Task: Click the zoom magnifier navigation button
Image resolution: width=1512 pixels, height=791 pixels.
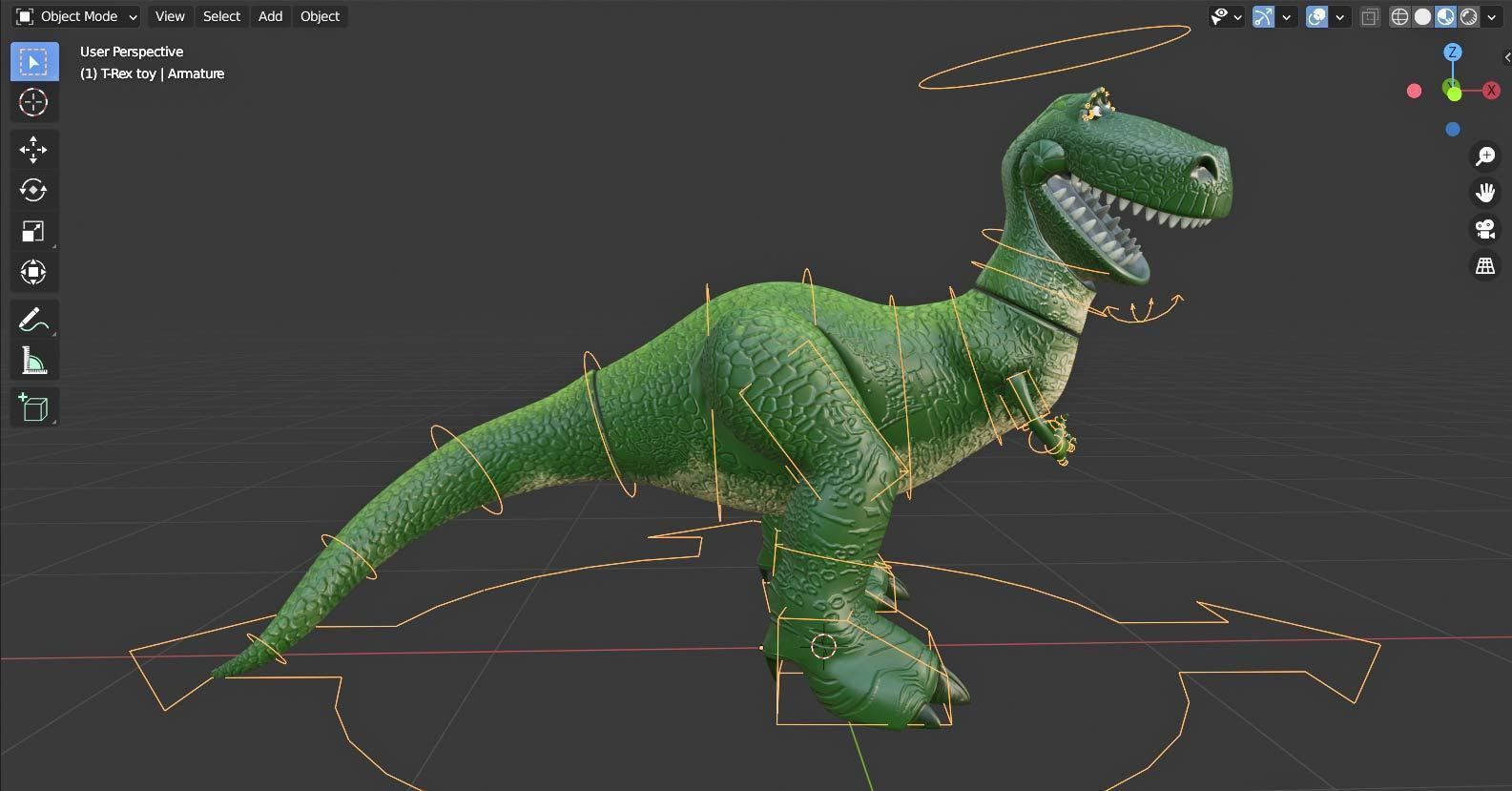Action: tap(1485, 156)
